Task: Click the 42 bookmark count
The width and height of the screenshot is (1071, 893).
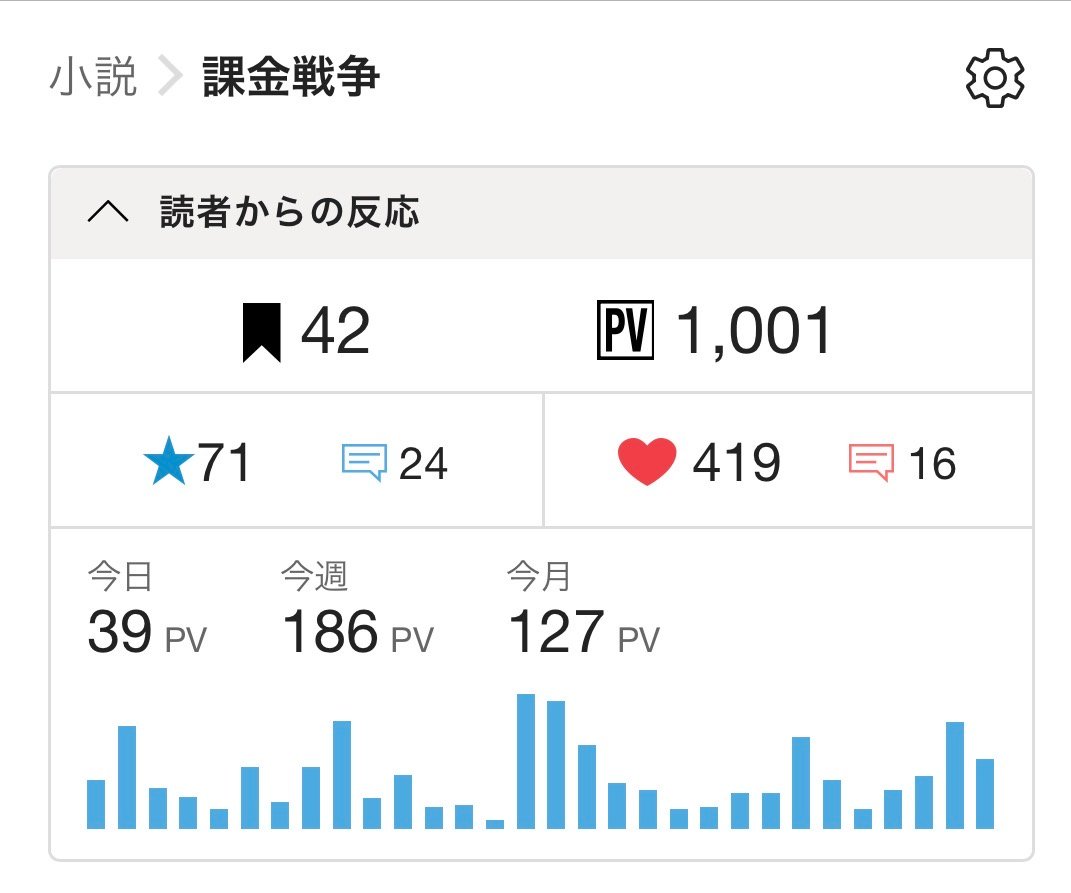Action: click(335, 333)
